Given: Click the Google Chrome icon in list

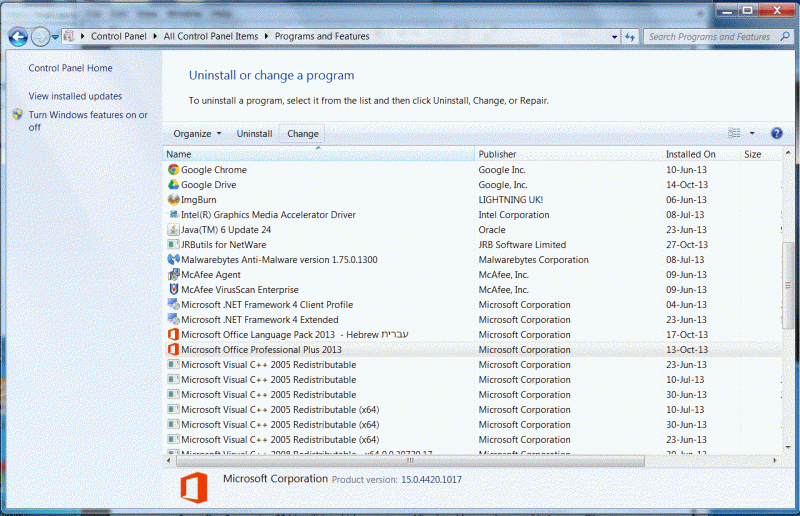Looking at the screenshot, I should pyautogui.click(x=173, y=170).
